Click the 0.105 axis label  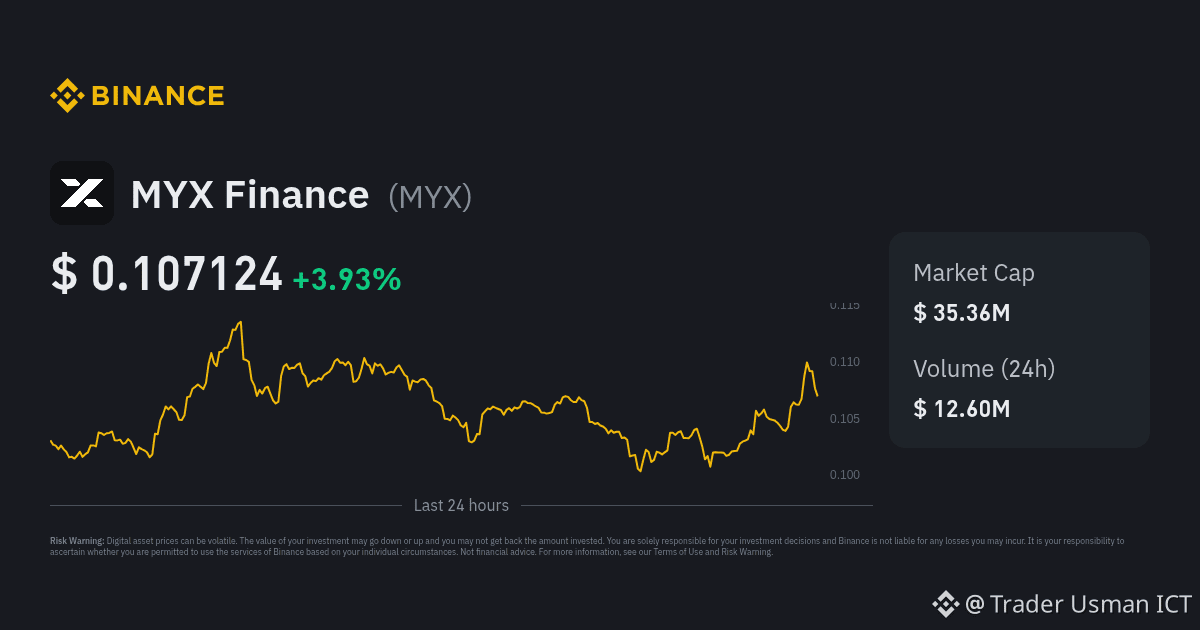(x=844, y=418)
